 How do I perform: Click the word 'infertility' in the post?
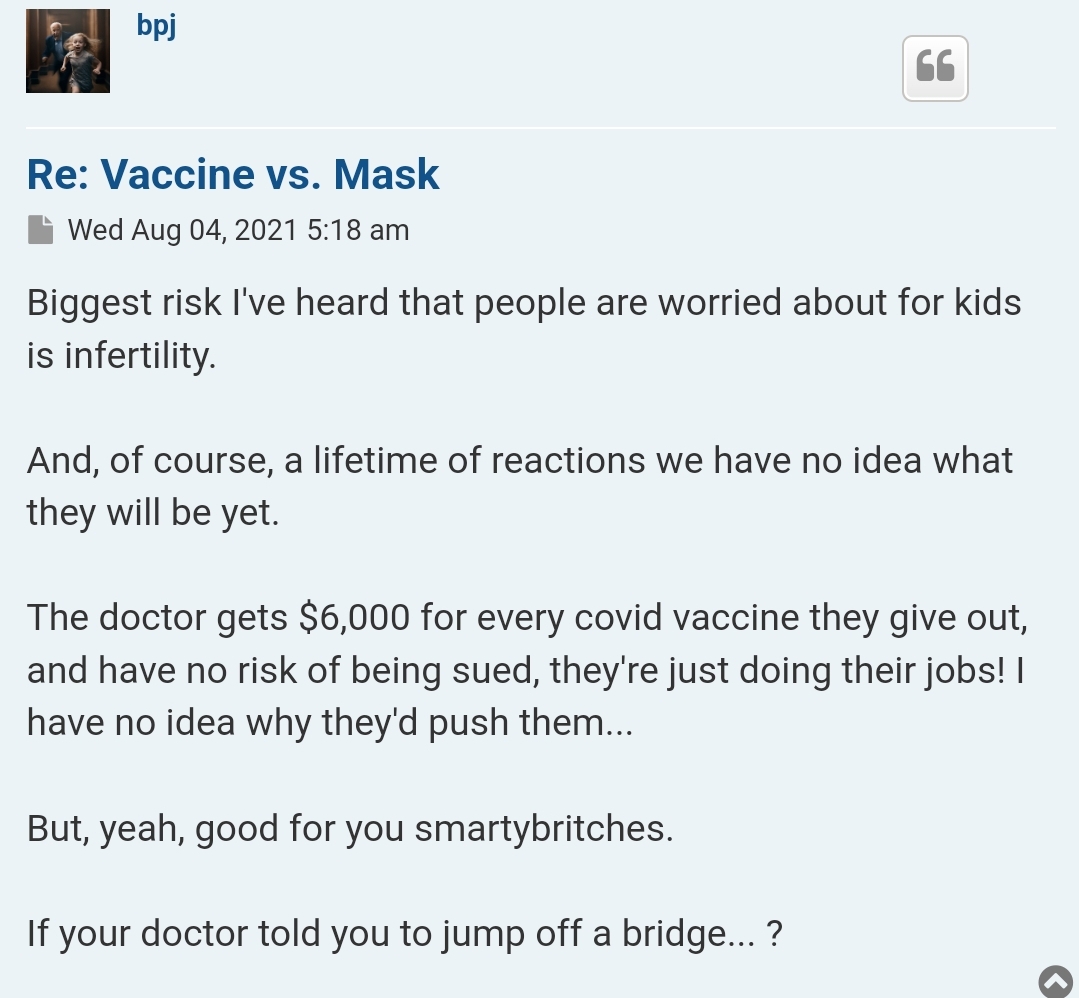click(138, 355)
